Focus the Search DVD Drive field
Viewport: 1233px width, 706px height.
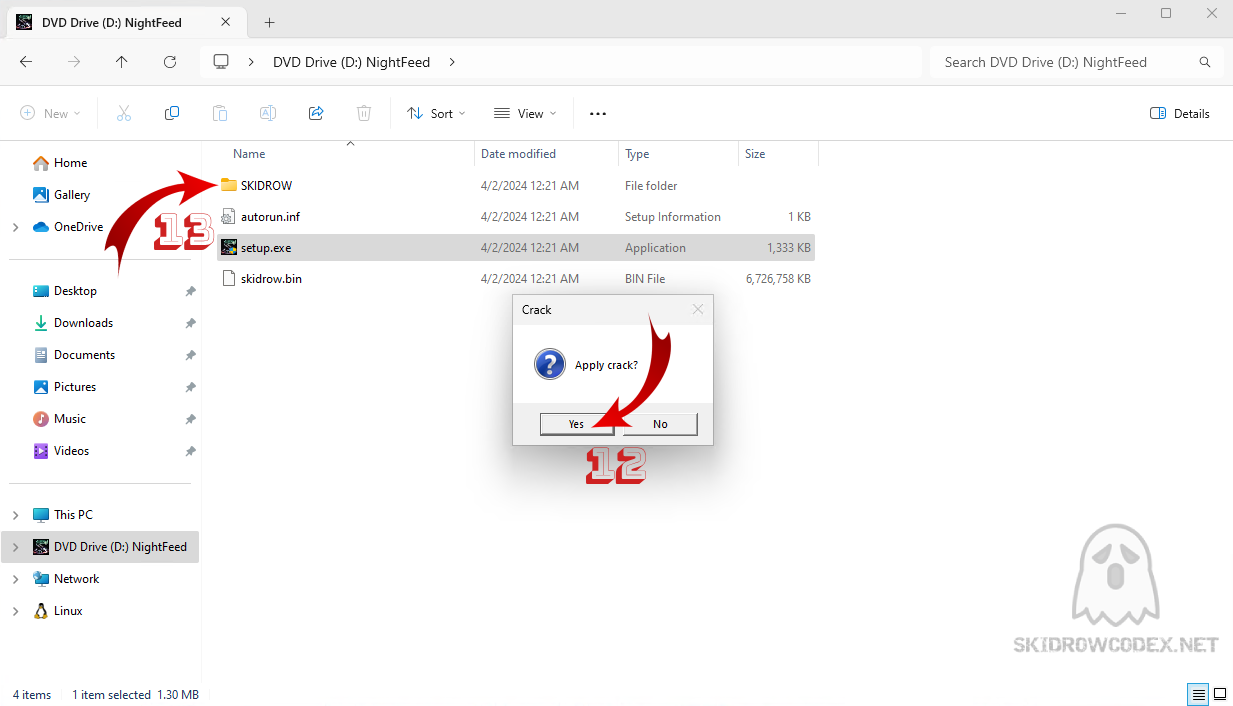[x=1076, y=62]
